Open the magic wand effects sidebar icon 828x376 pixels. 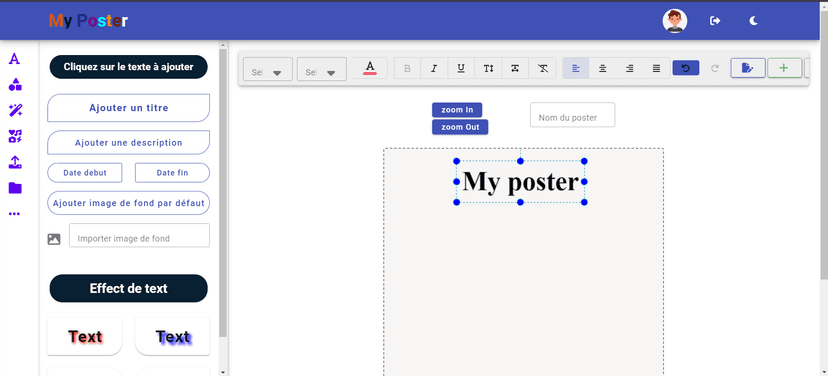pyautogui.click(x=15, y=110)
